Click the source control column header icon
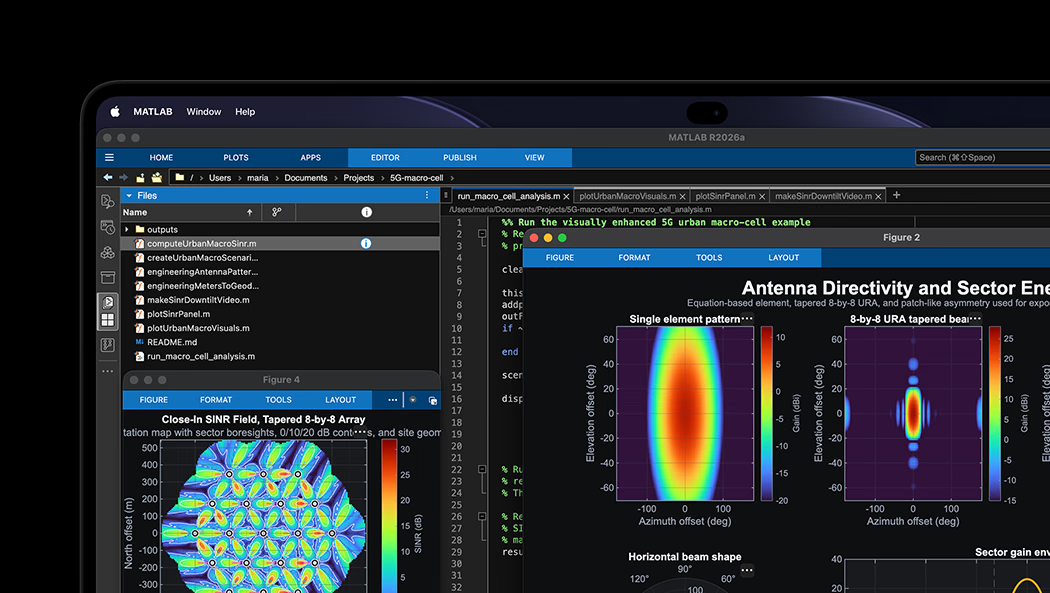 [277, 212]
